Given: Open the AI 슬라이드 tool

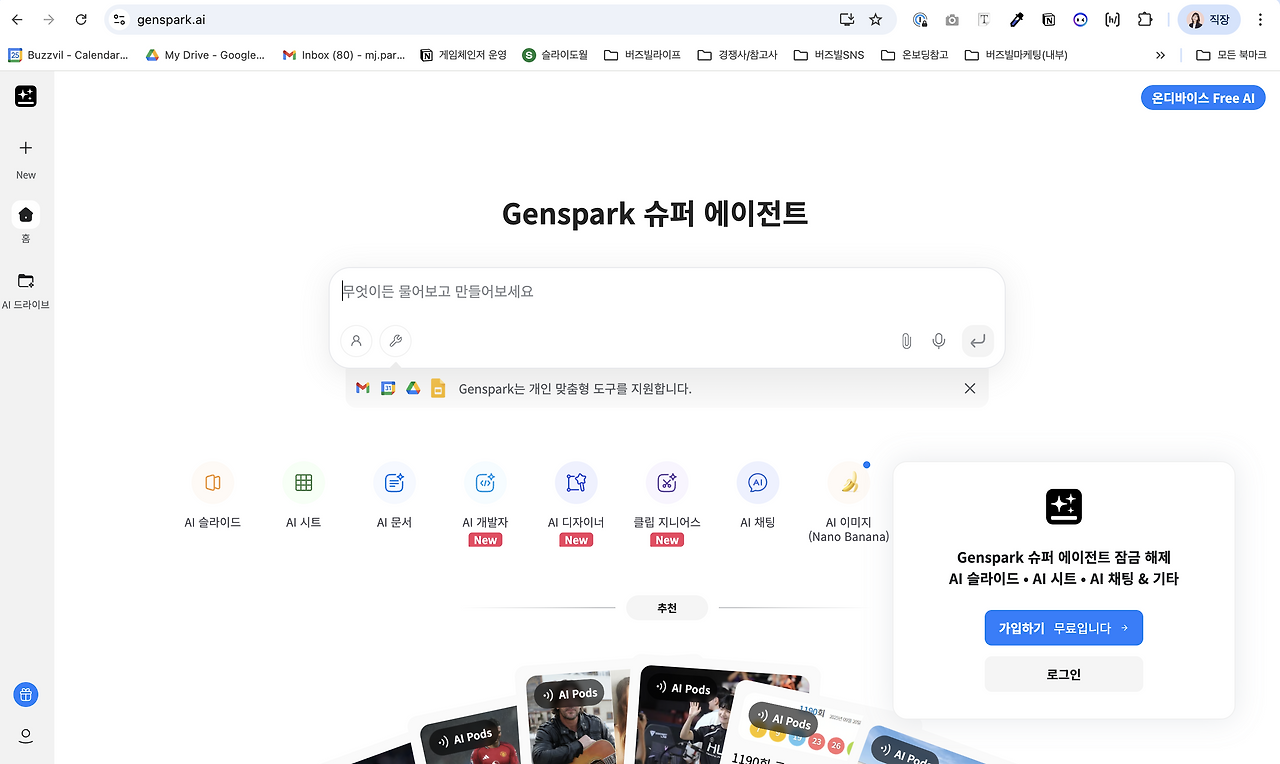Looking at the screenshot, I should click(212, 495).
